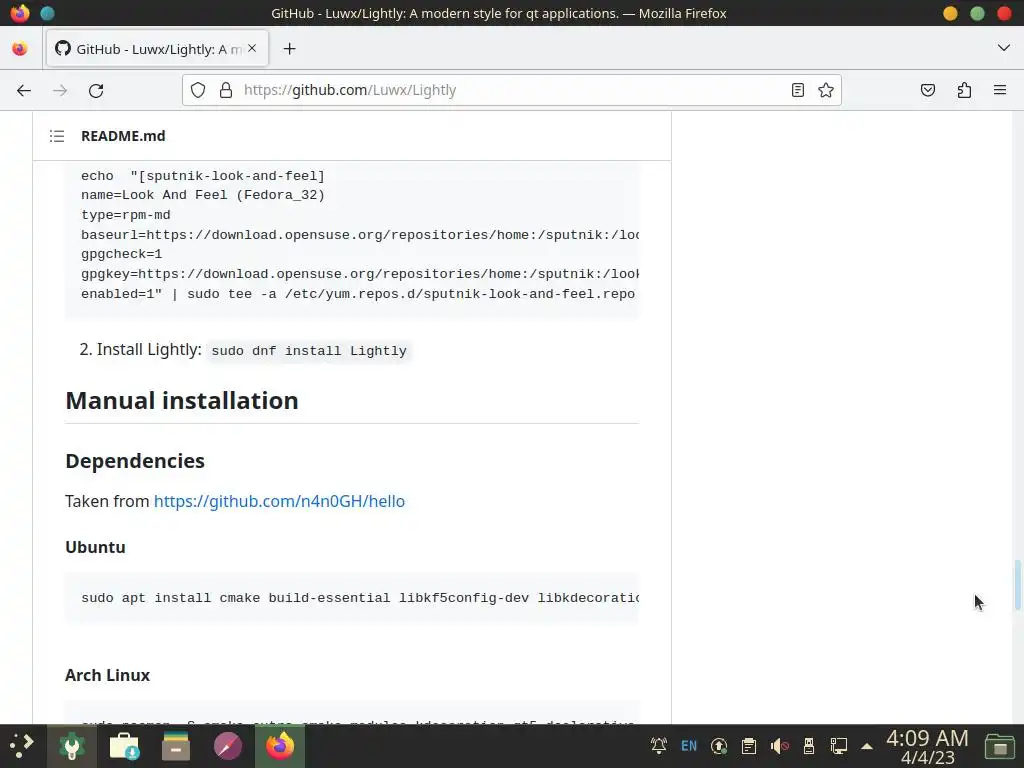Open removable USB devices tray icon

808,745
